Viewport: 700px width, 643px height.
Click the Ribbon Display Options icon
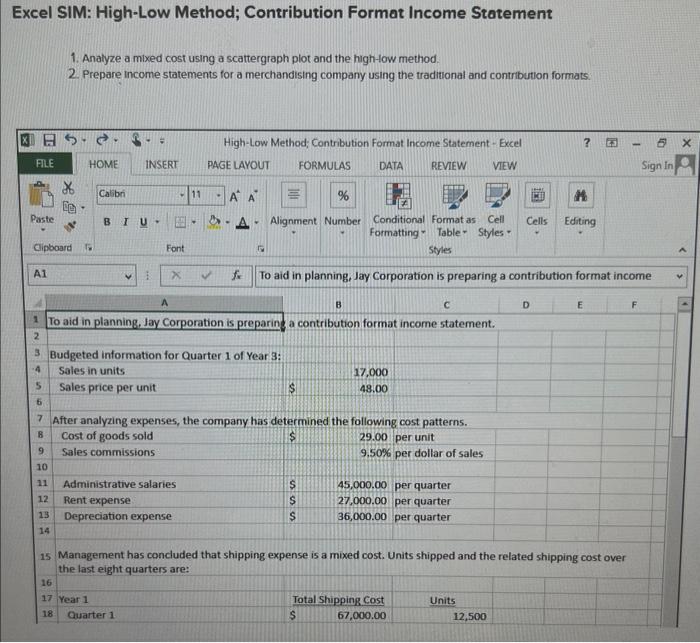click(x=612, y=143)
